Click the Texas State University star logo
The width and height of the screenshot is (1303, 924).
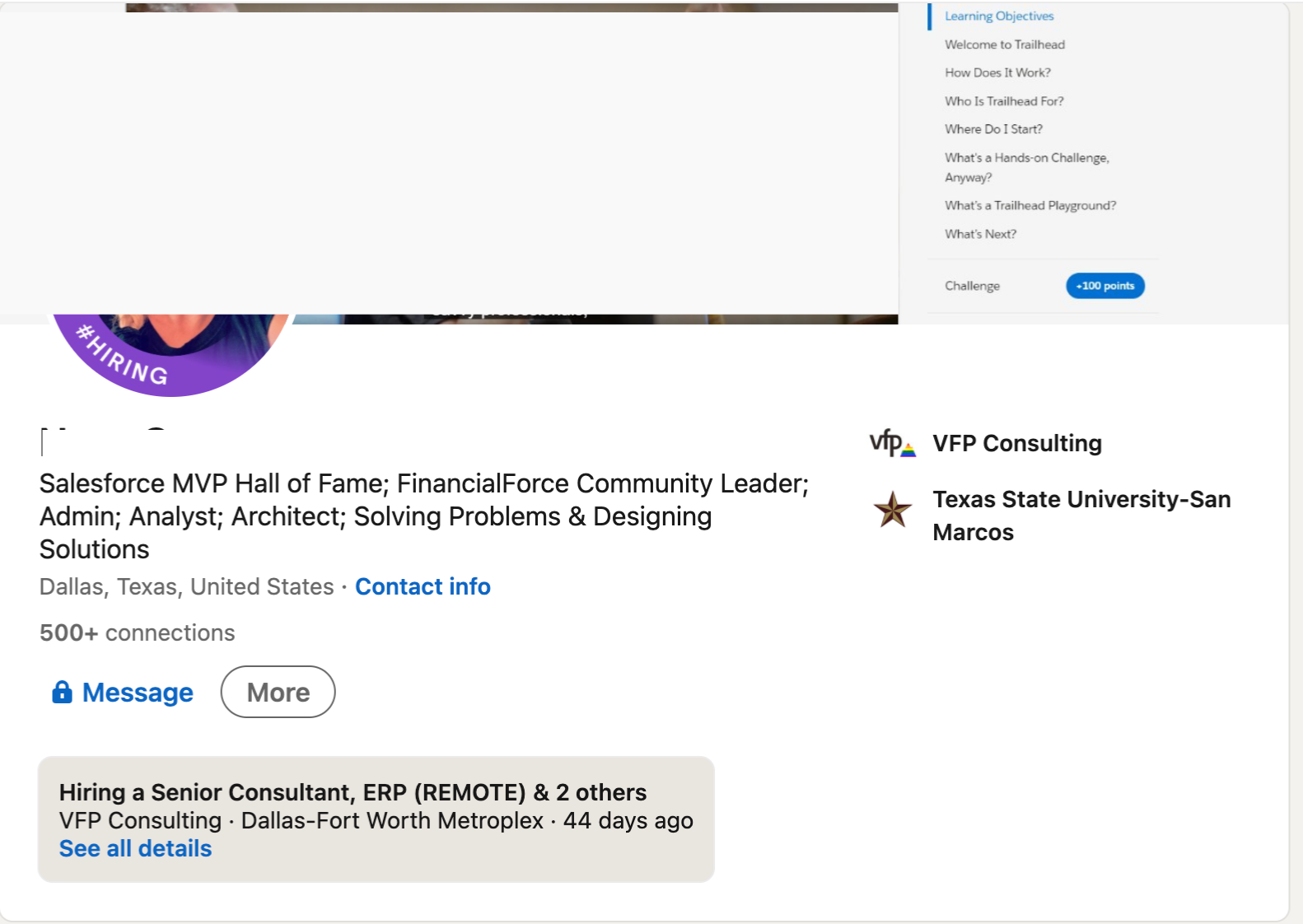(892, 509)
